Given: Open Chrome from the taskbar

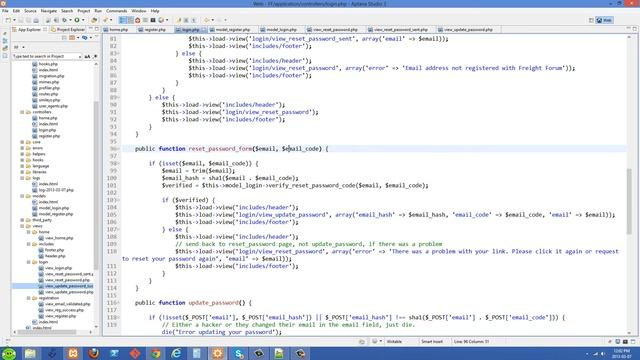Looking at the screenshot, I should (x=156, y=353).
